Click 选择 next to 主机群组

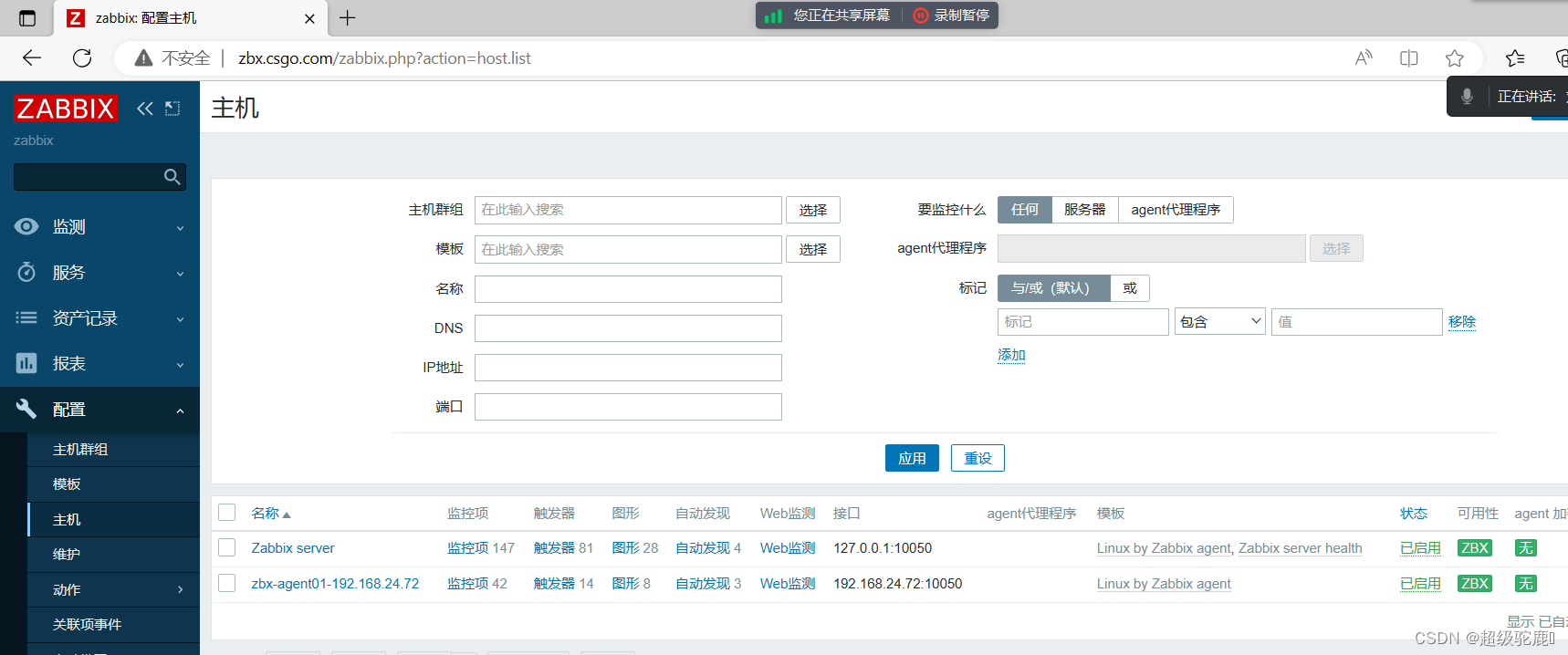[x=813, y=210]
